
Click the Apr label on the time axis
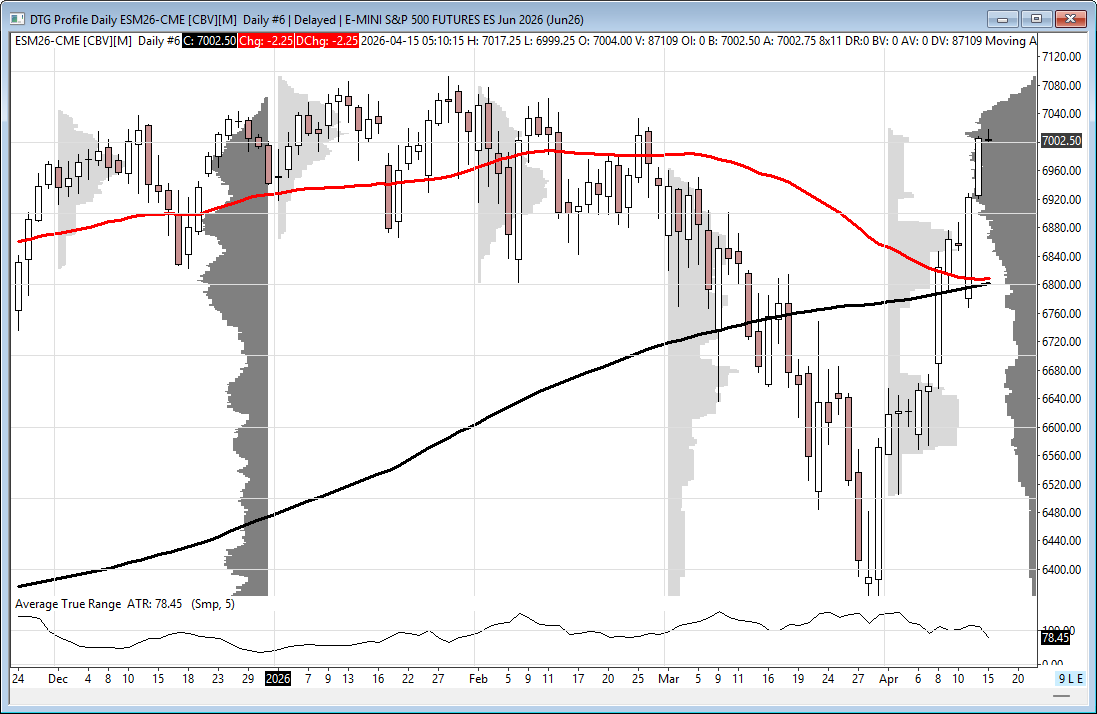887,678
